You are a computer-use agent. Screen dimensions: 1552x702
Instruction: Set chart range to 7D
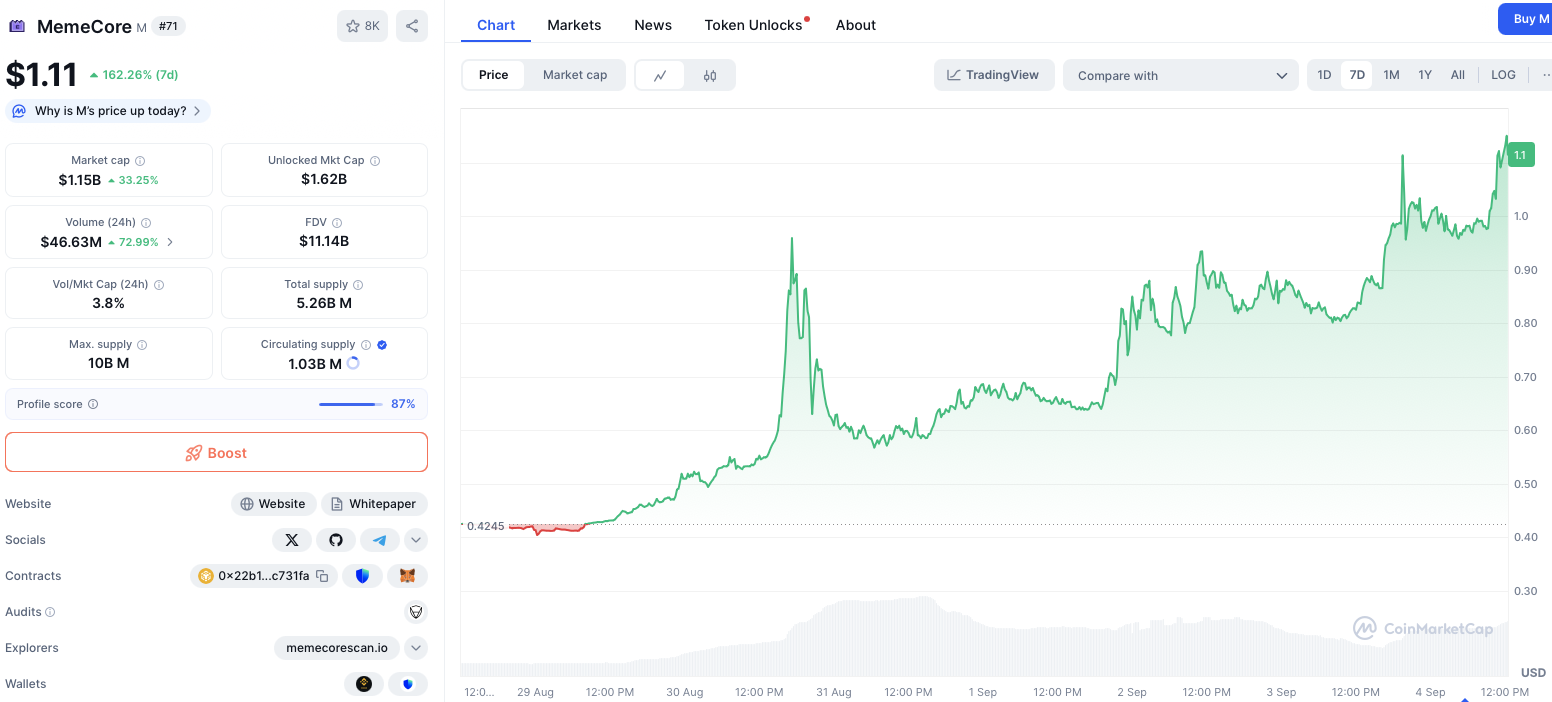click(1357, 75)
